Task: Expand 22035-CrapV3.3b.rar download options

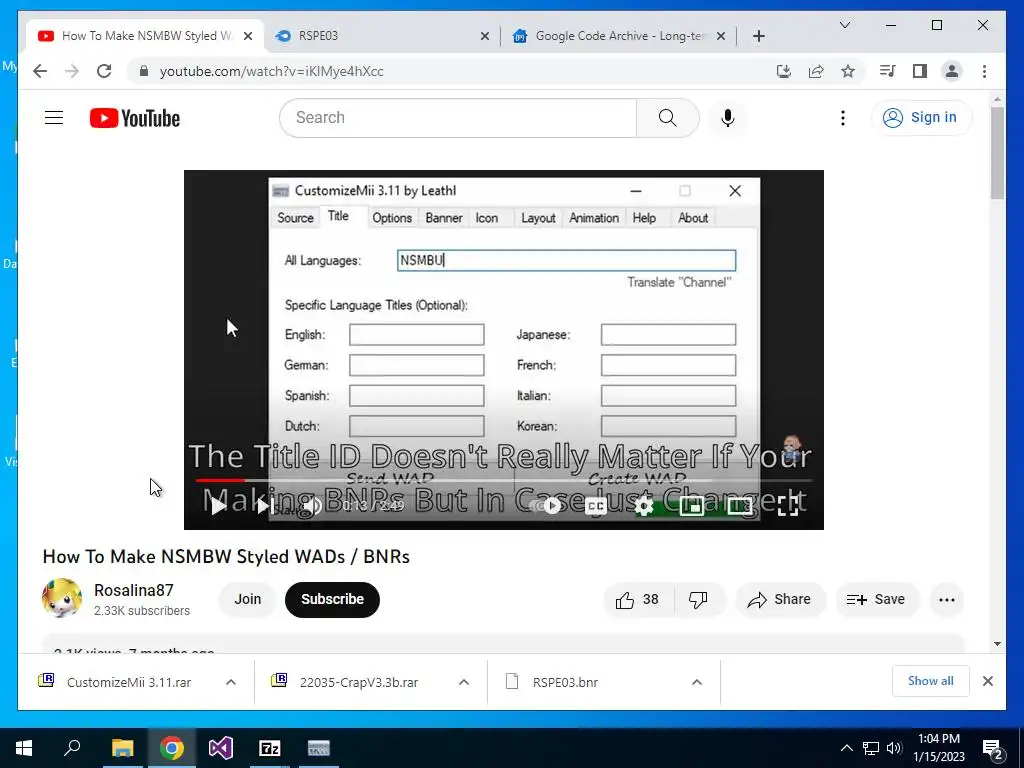Action: pyautogui.click(x=464, y=682)
